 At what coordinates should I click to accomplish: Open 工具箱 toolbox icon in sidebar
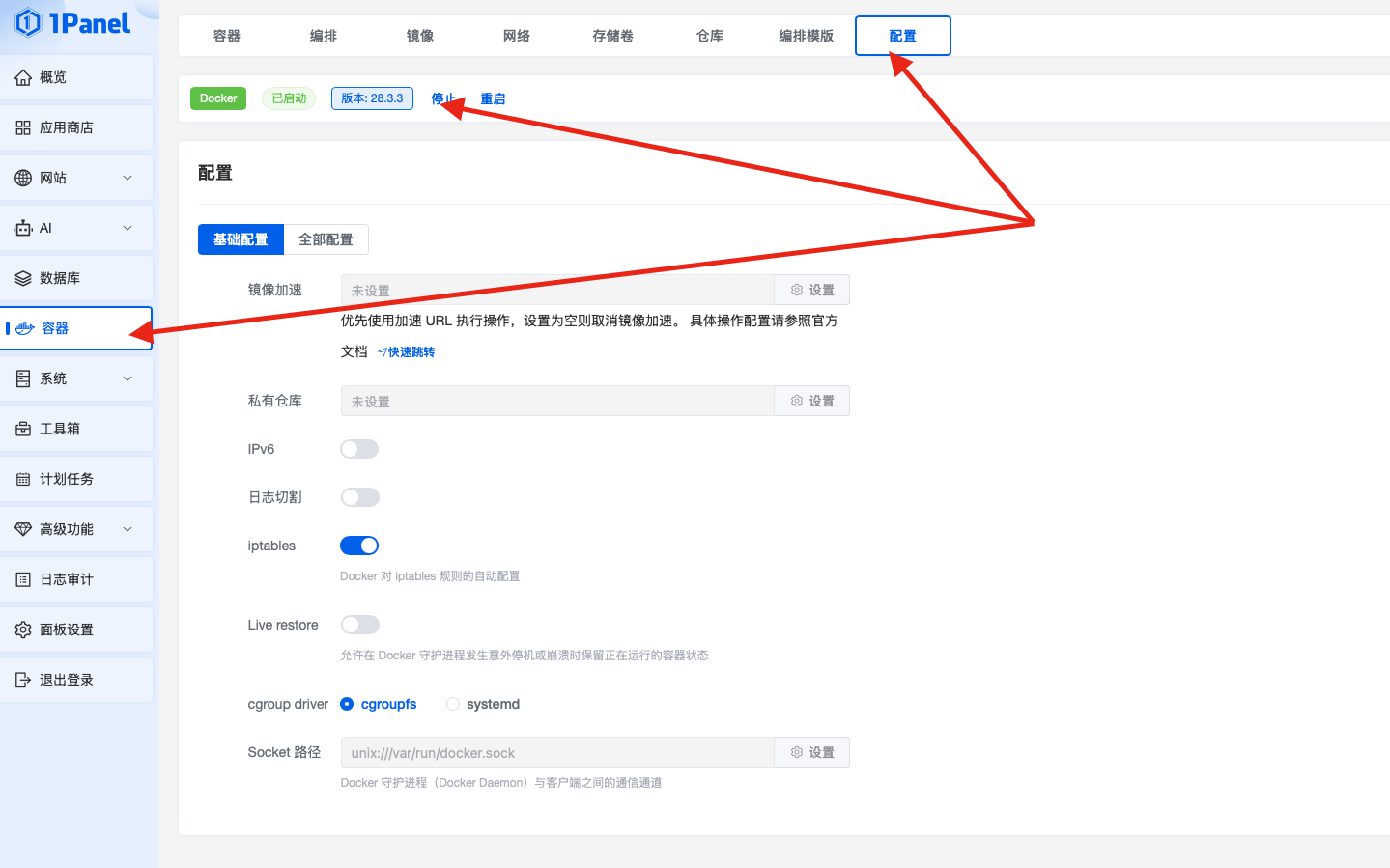(x=23, y=429)
